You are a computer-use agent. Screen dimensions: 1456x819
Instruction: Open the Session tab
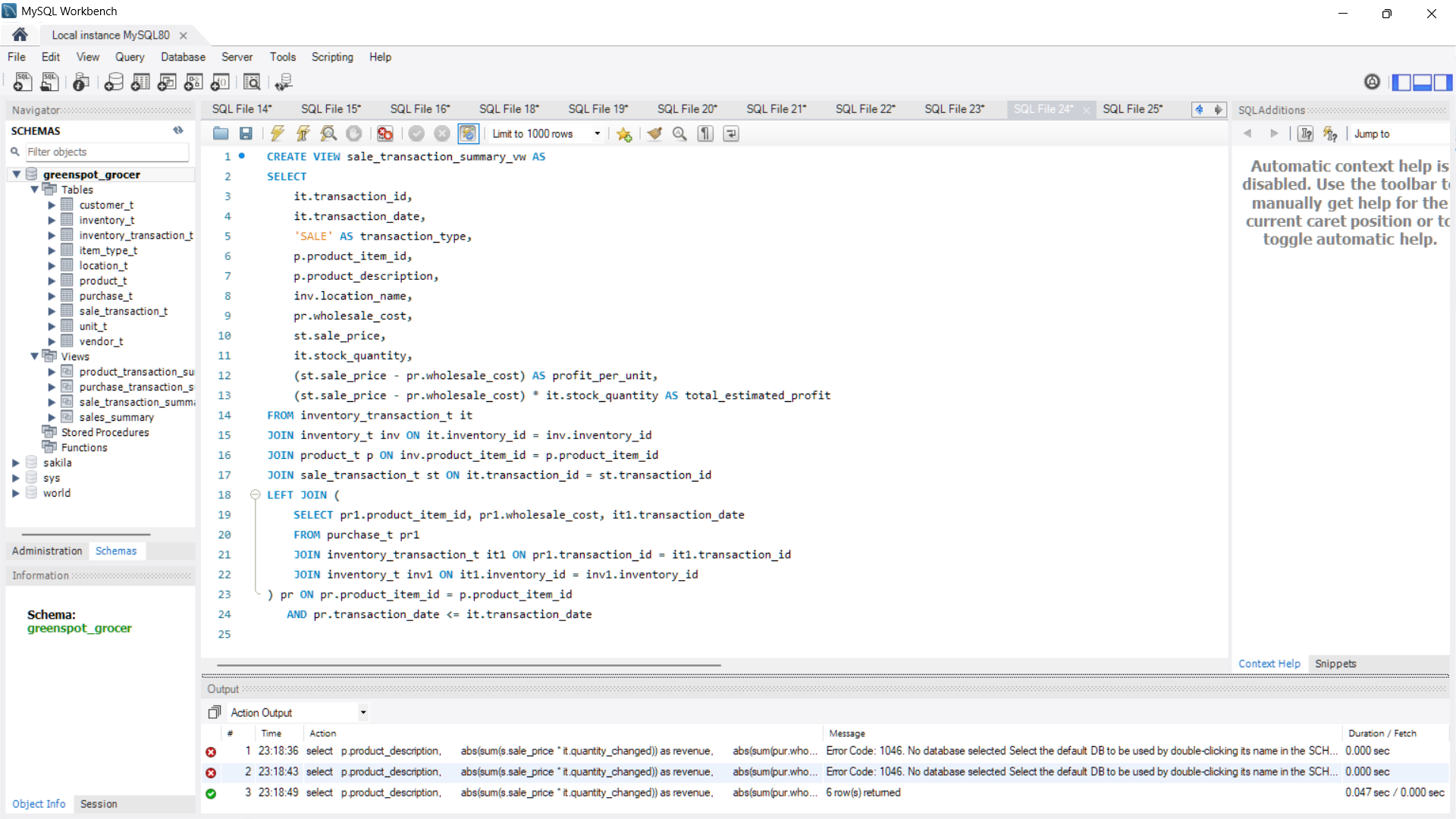tap(99, 804)
